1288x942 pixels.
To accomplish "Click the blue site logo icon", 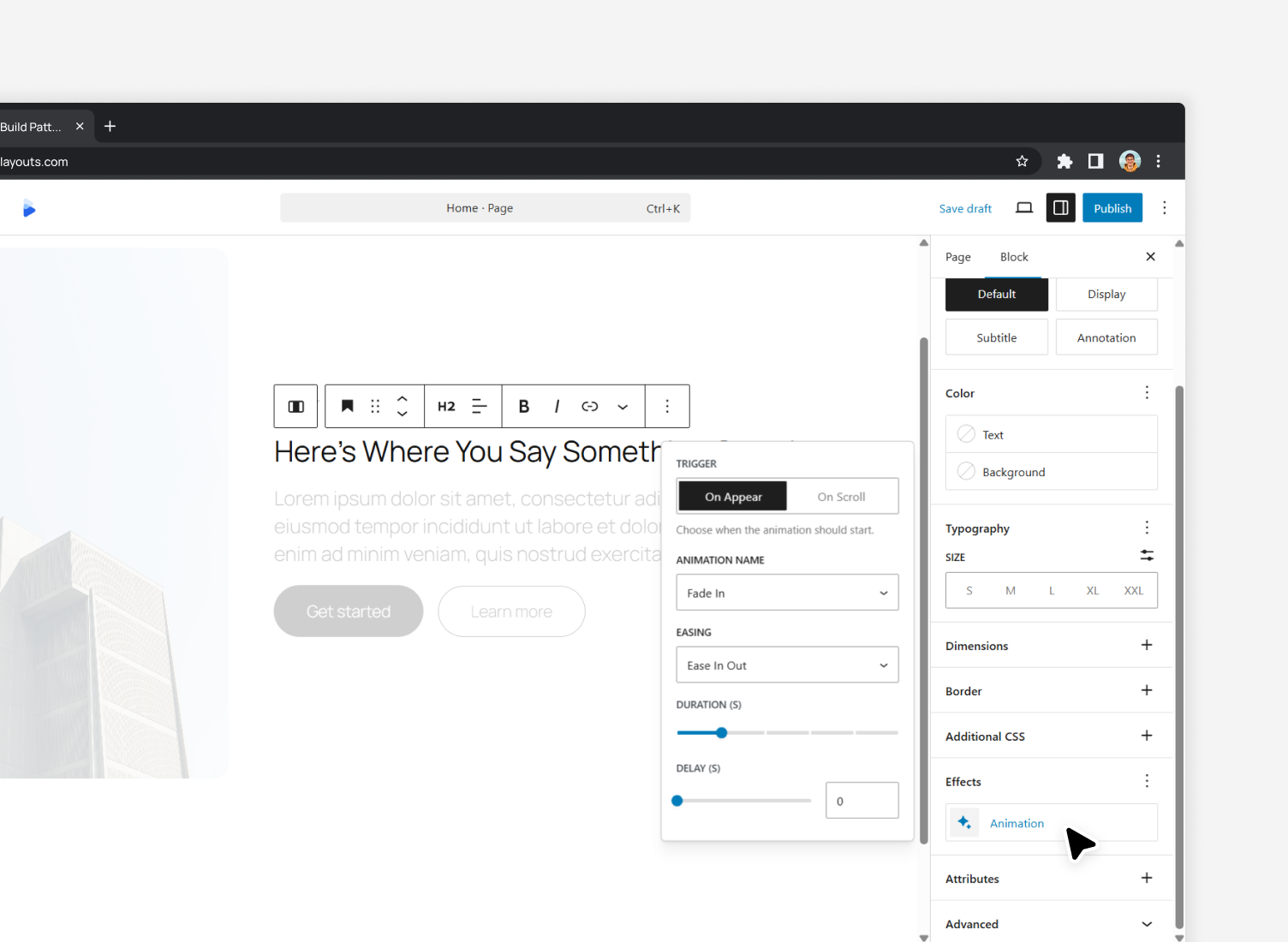I will click(29, 208).
